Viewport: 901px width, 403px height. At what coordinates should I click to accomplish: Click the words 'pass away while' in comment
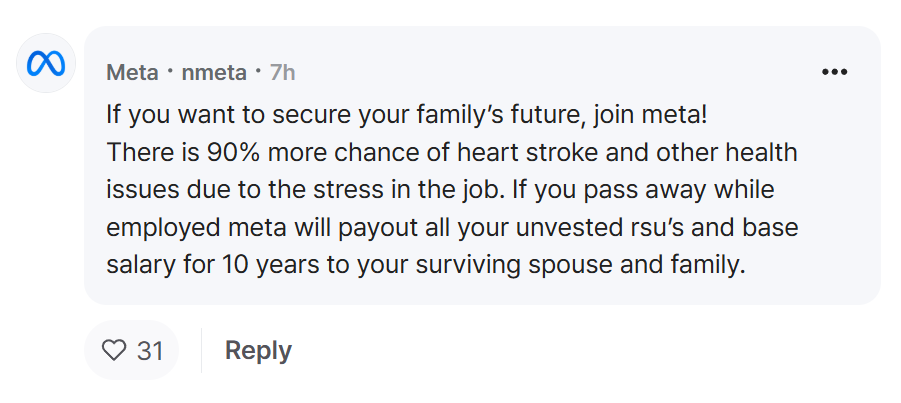coord(679,190)
